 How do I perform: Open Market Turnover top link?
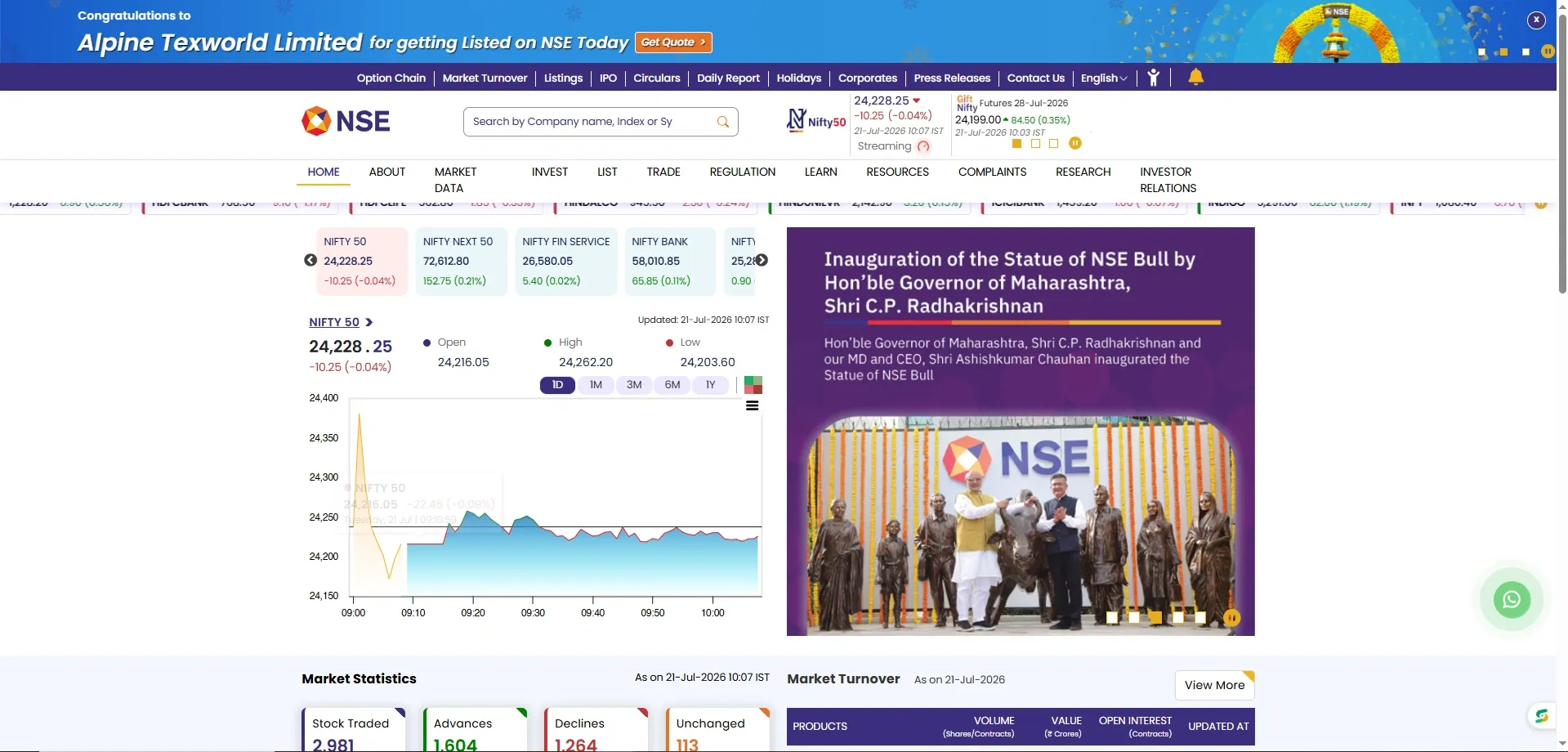tap(485, 78)
